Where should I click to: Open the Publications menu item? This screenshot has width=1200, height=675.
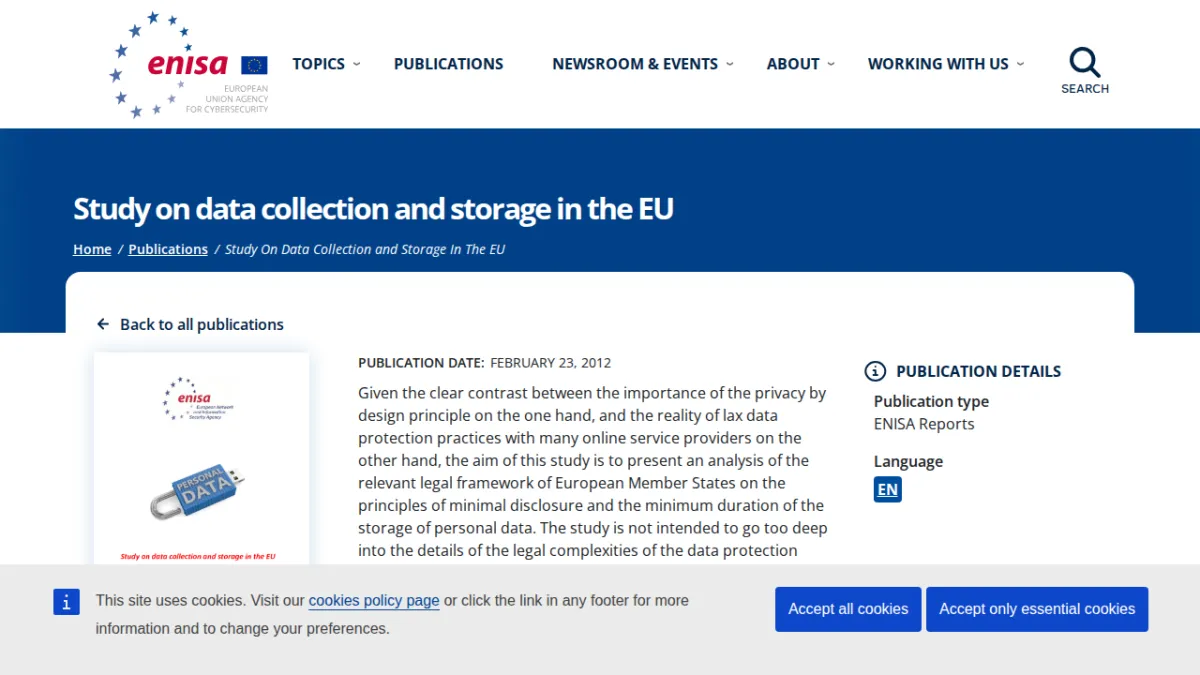[x=449, y=64]
